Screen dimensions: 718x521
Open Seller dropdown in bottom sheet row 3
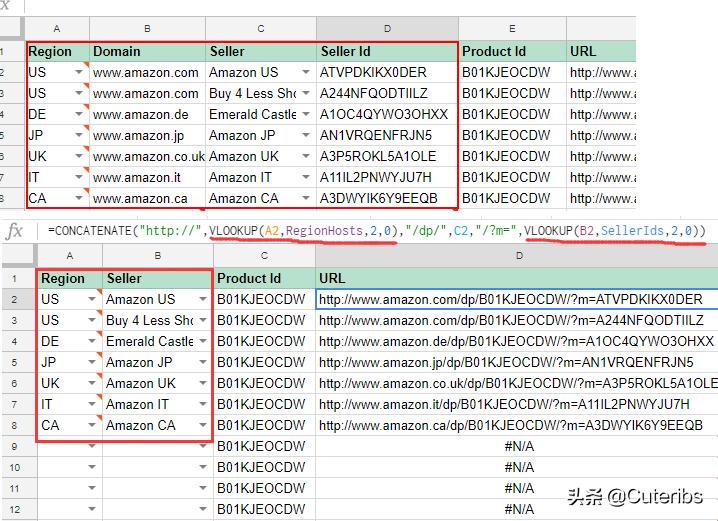pos(203,320)
